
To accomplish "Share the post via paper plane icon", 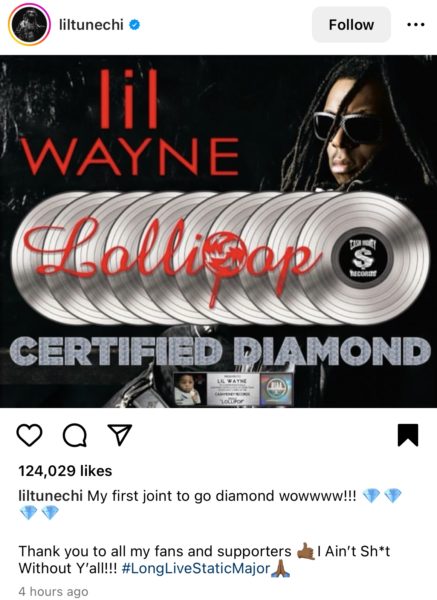I will click(x=119, y=435).
